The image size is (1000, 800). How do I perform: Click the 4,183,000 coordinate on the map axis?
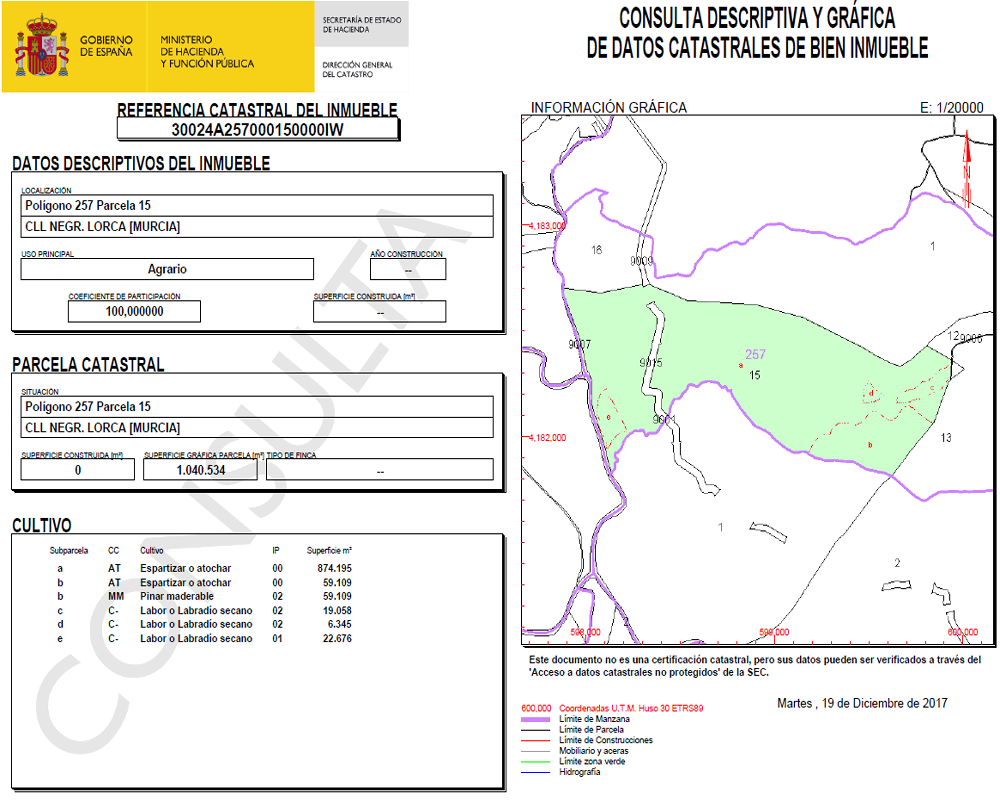(547, 226)
